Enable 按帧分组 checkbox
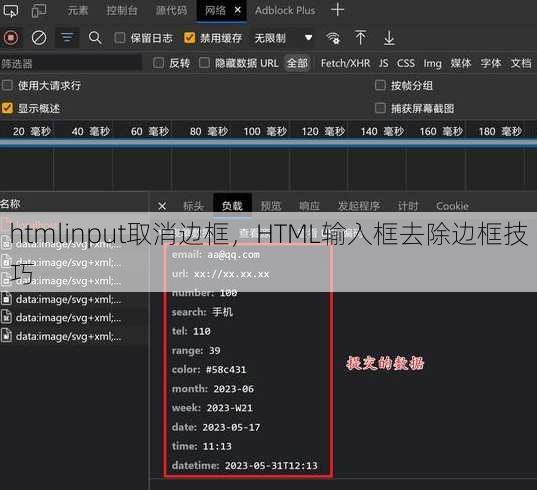This screenshot has width=537, height=490. (380, 85)
